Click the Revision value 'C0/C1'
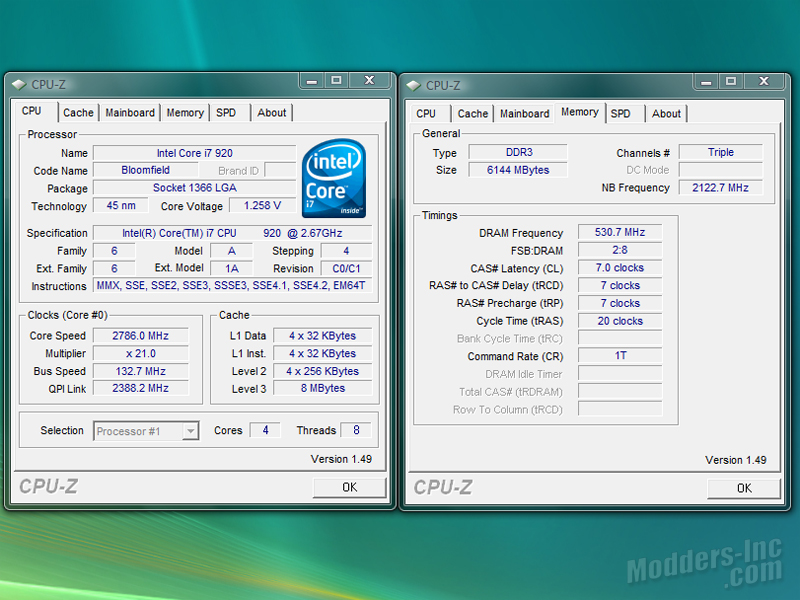The image size is (800, 600). click(346, 268)
